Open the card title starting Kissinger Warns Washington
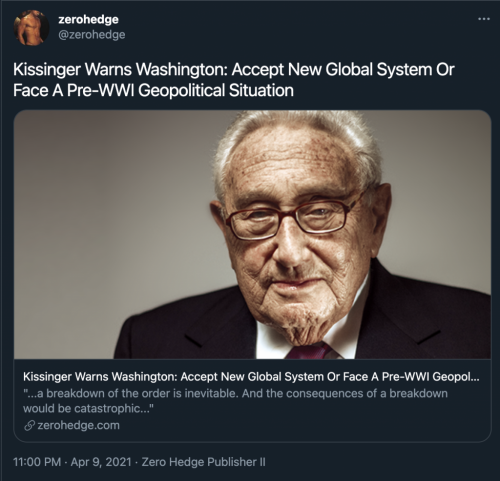The height and width of the screenshot is (481, 500). tap(251, 377)
